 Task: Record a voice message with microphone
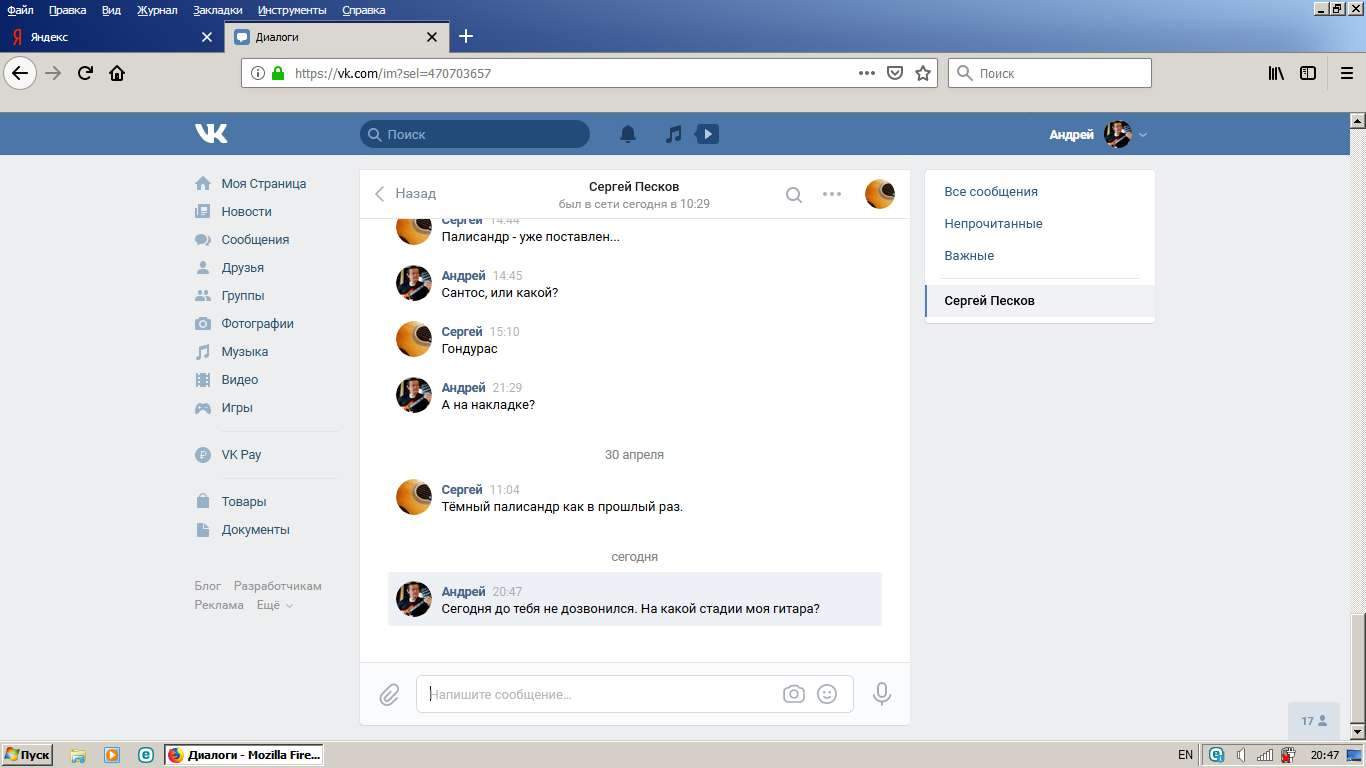pos(881,694)
